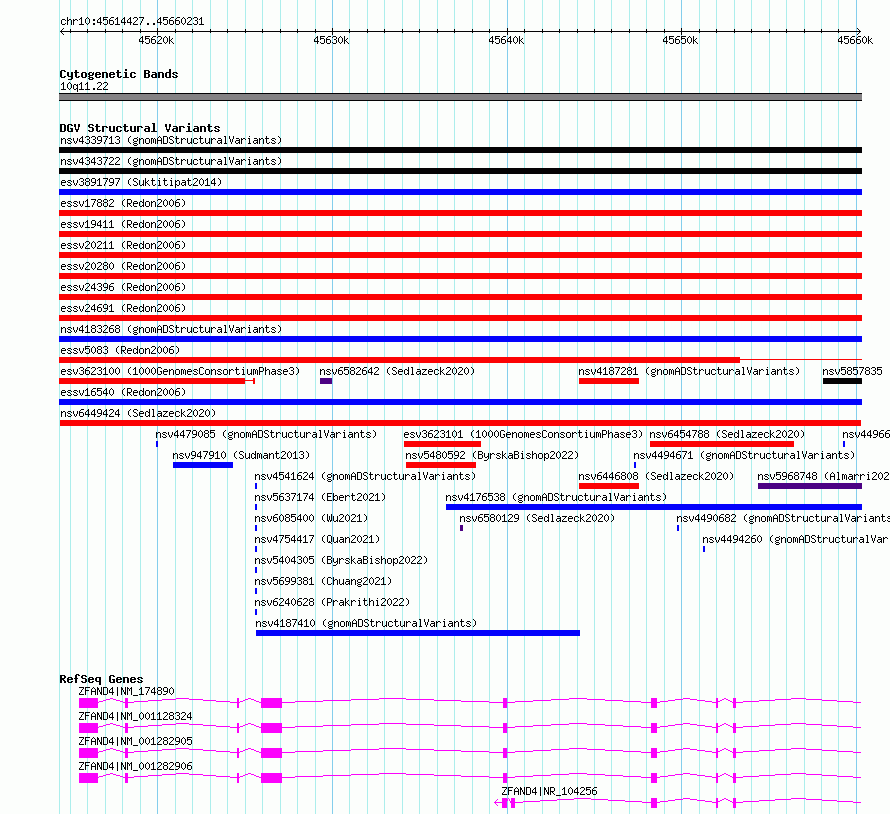Open esv3891797 (Suktitipat2014) variant

click(x=141, y=182)
